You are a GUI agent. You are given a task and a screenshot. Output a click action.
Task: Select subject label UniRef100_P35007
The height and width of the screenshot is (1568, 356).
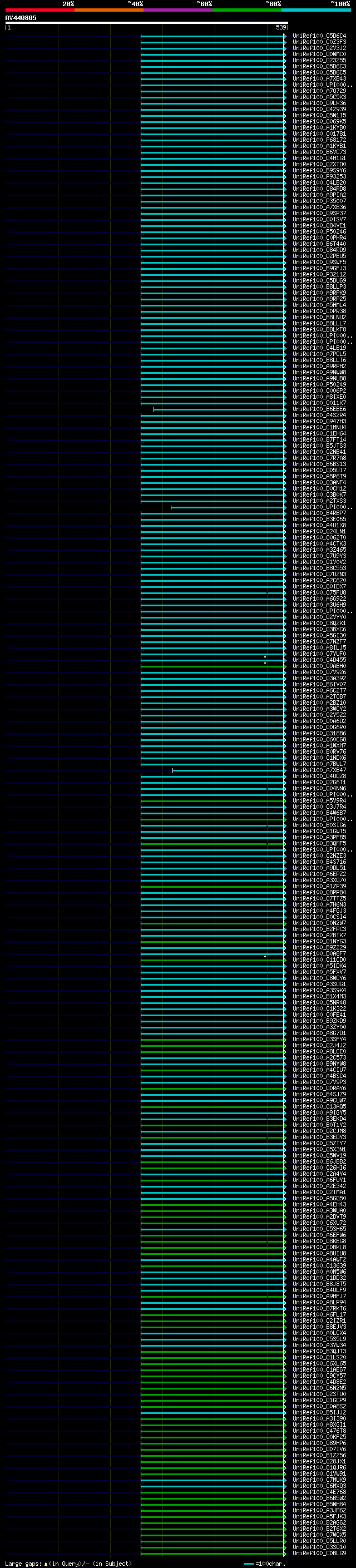[x=319, y=201]
